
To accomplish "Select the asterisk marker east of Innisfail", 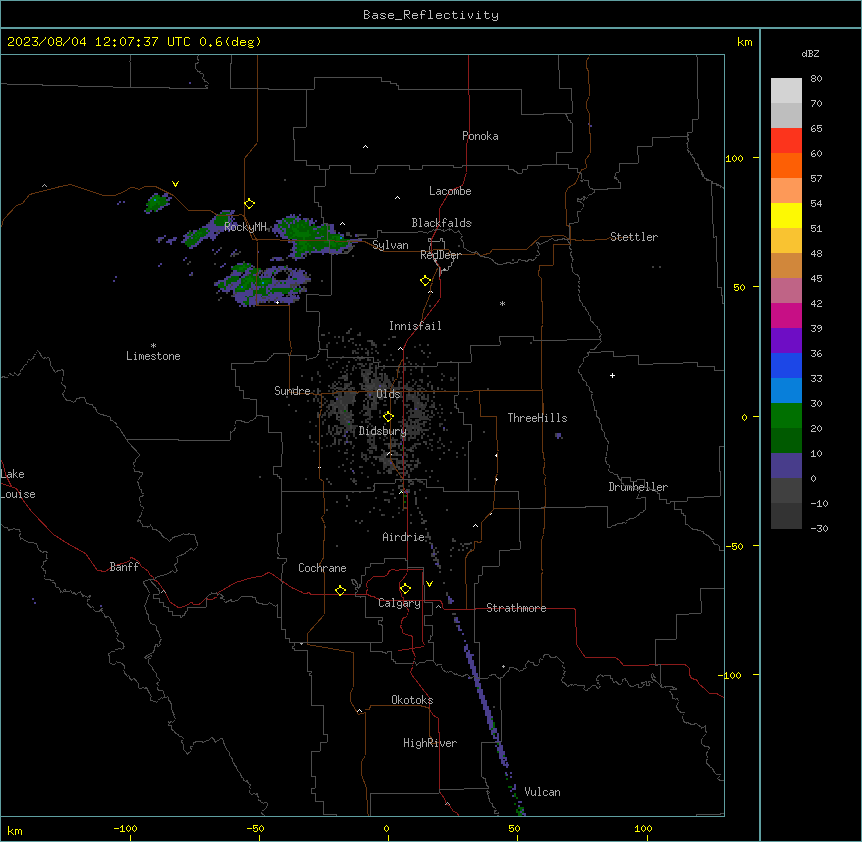I will coord(502,303).
